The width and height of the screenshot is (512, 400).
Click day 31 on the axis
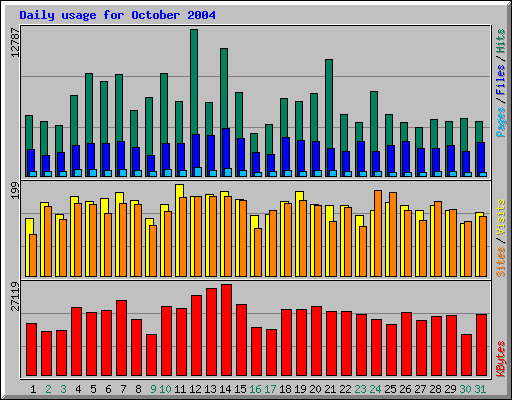[x=480, y=389]
